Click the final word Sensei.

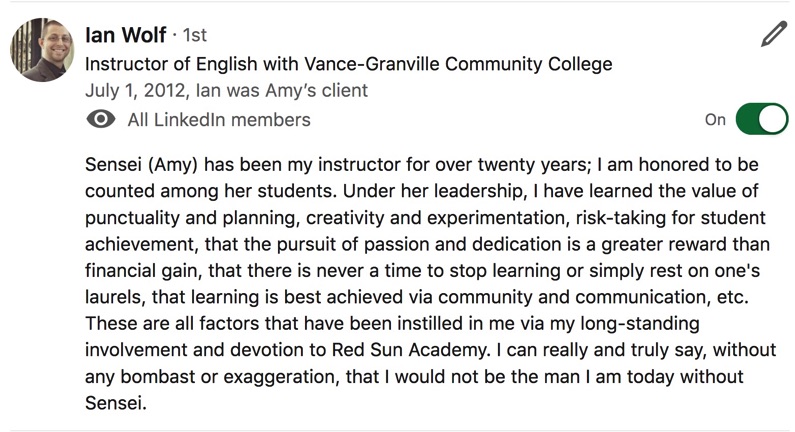pyautogui.click(x=116, y=403)
